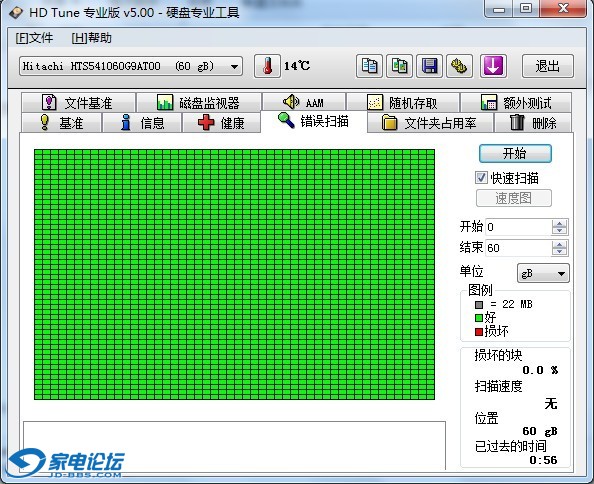The image size is (594, 484).
Task: Minimize the HD Tune window
Action: click(498, 9)
